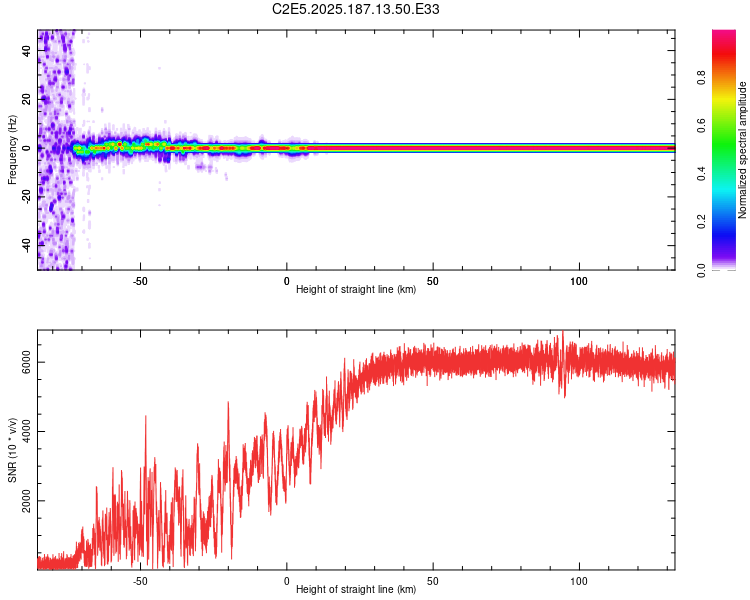
Task: Click the 4000 tick on the SNR axis
Action: (x=27, y=432)
